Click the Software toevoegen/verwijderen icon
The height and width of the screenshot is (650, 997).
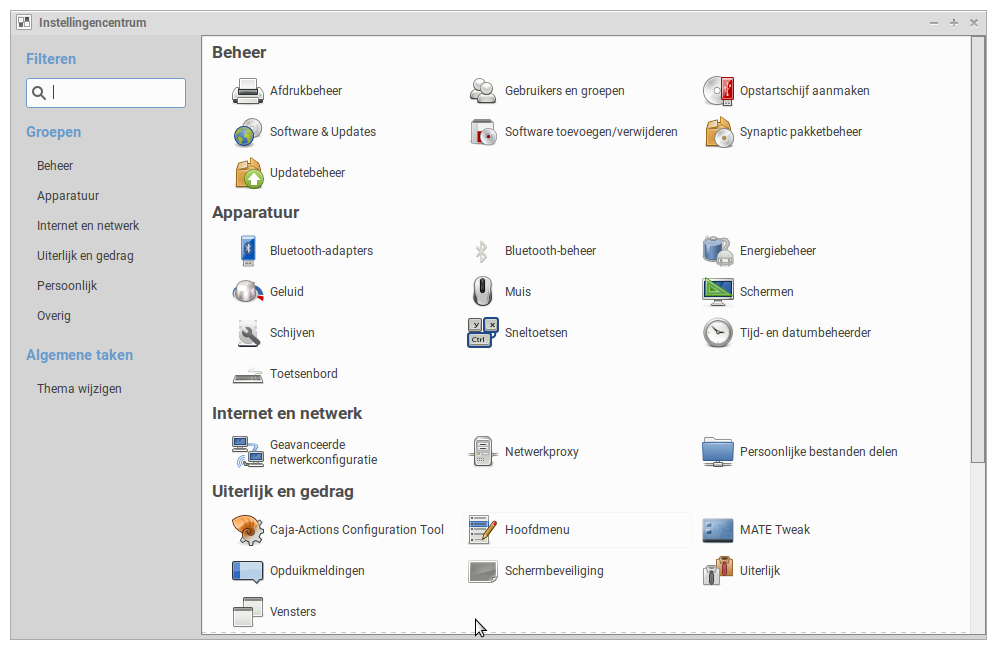483,132
